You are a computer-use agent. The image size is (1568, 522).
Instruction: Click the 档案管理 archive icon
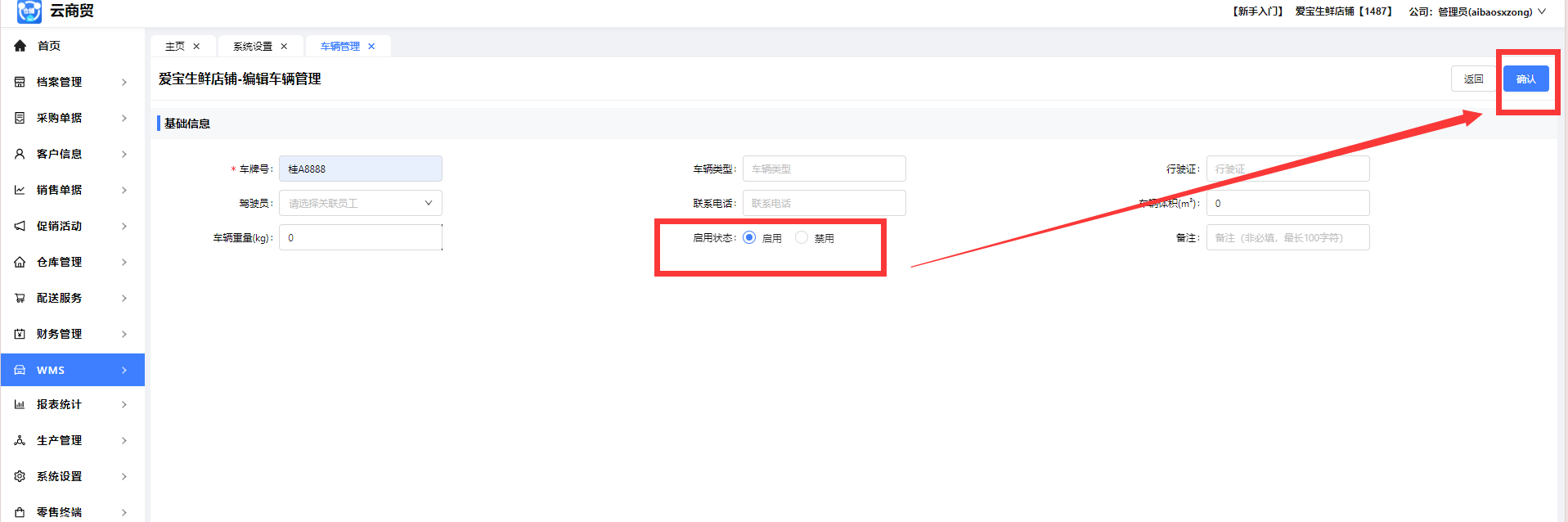(x=20, y=82)
